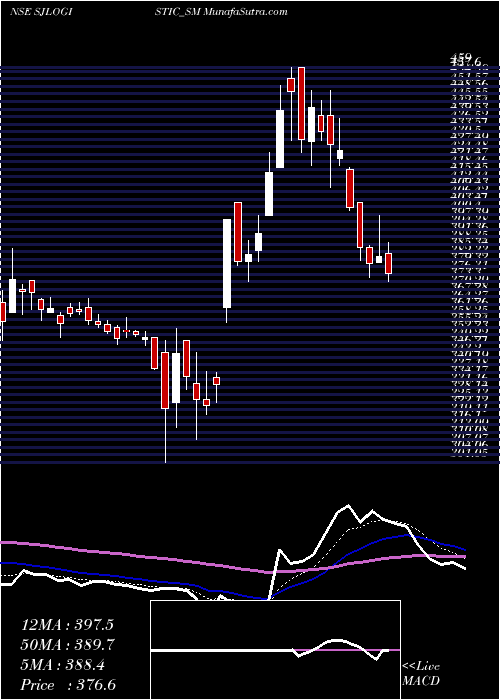Click inside the MACD histogram panel
This screenshot has width=500, height=700.
point(275,650)
